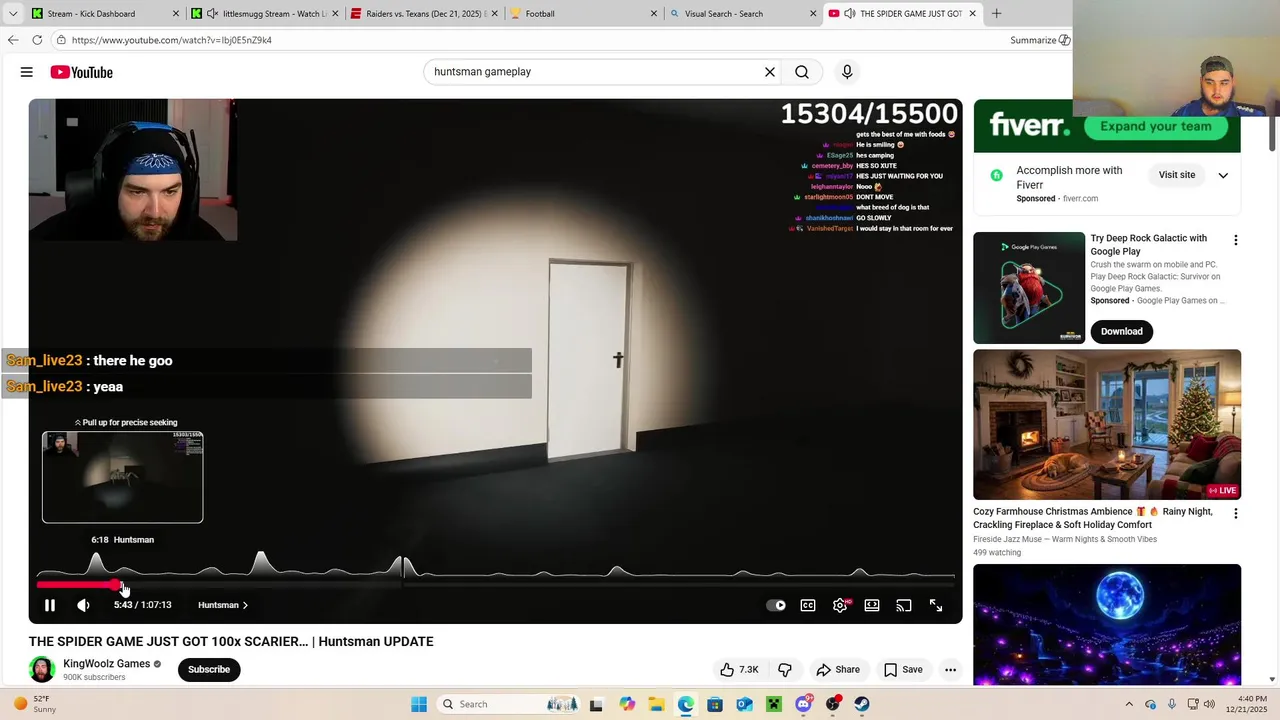Viewport: 1280px width, 720px height.
Task: Click the red video progress bar
Action: (x=77, y=585)
